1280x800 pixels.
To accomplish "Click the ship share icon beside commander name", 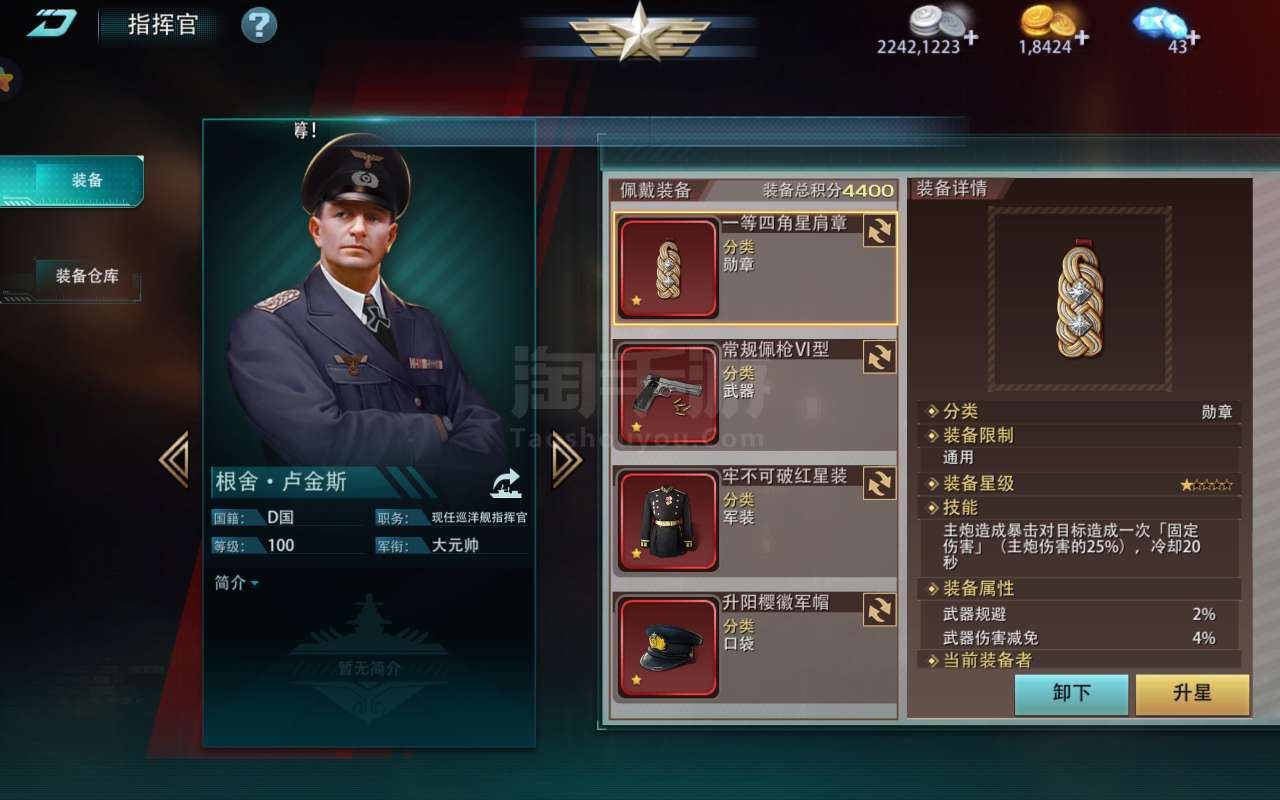I will pos(506,483).
